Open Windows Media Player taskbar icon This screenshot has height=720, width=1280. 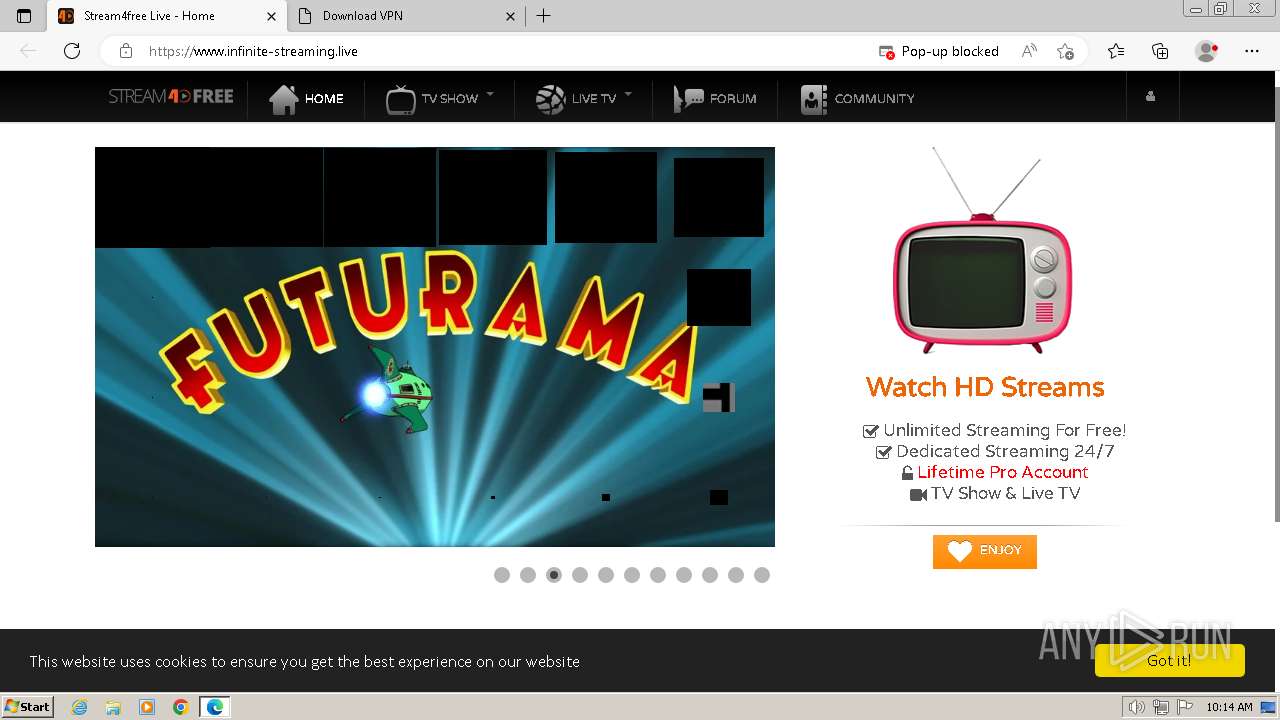[x=147, y=707]
